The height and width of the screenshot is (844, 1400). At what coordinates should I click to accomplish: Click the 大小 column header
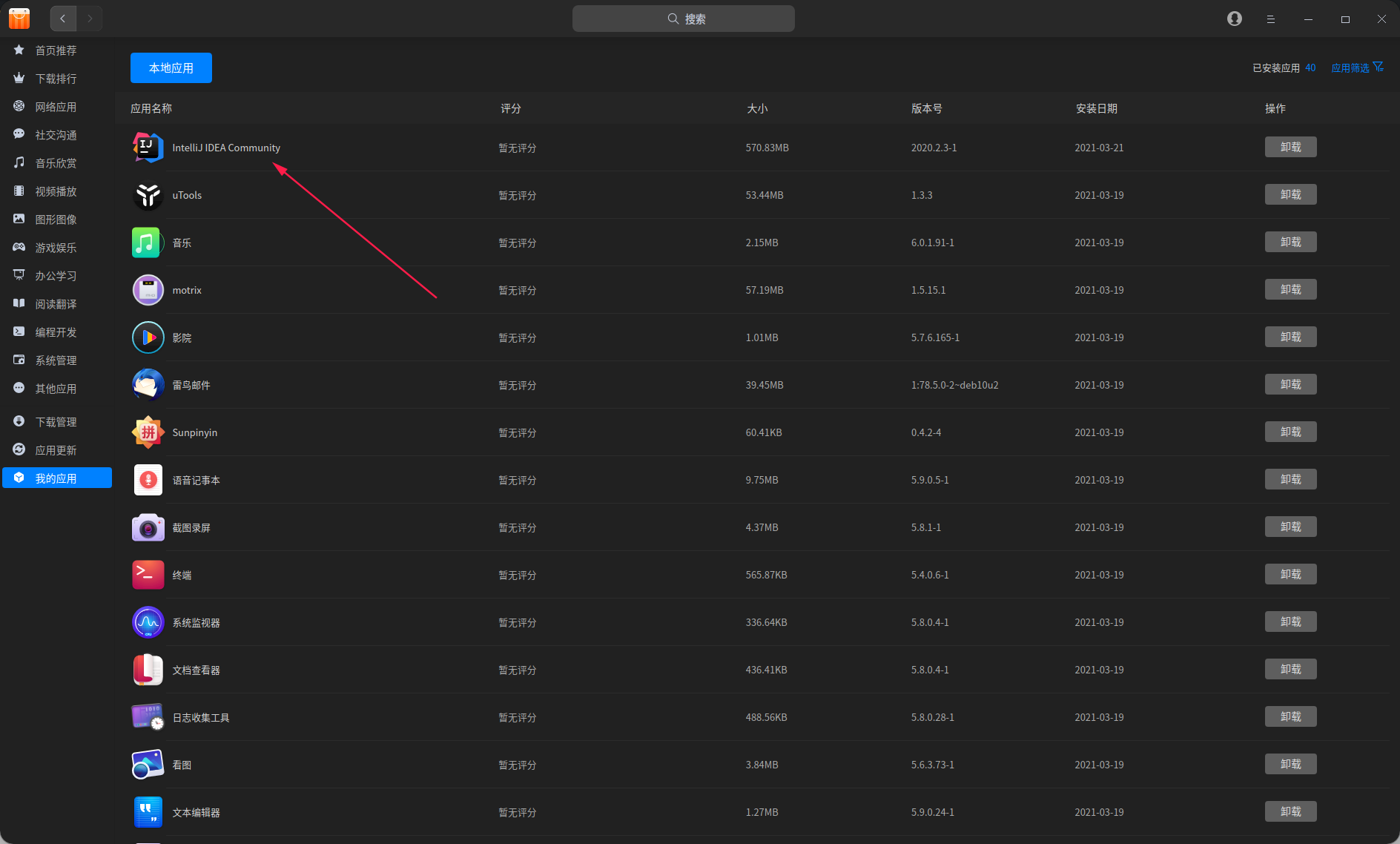pyautogui.click(x=757, y=108)
